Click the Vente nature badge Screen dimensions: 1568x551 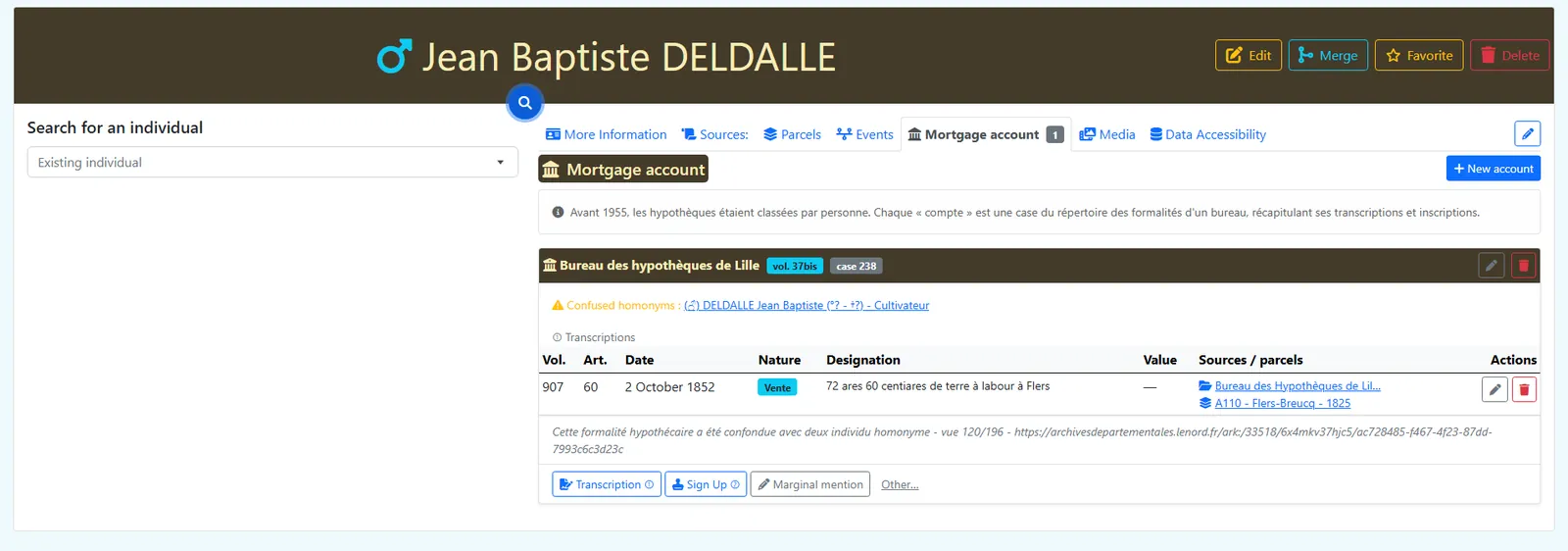777,387
